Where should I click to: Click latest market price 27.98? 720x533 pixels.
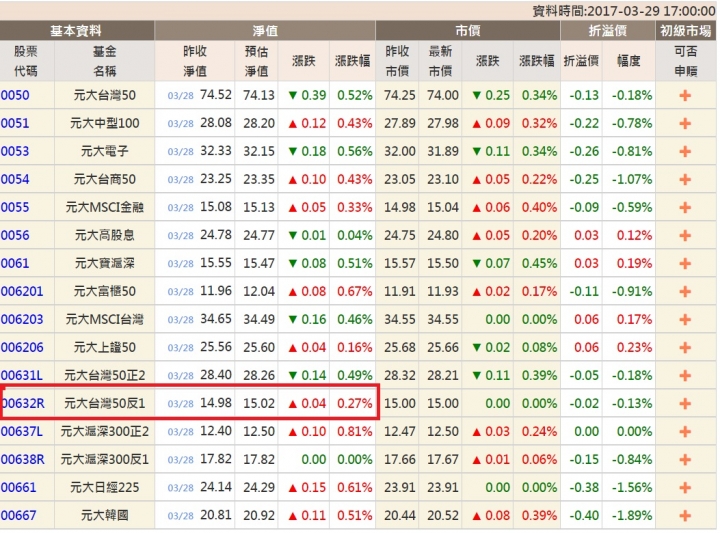tap(443, 123)
